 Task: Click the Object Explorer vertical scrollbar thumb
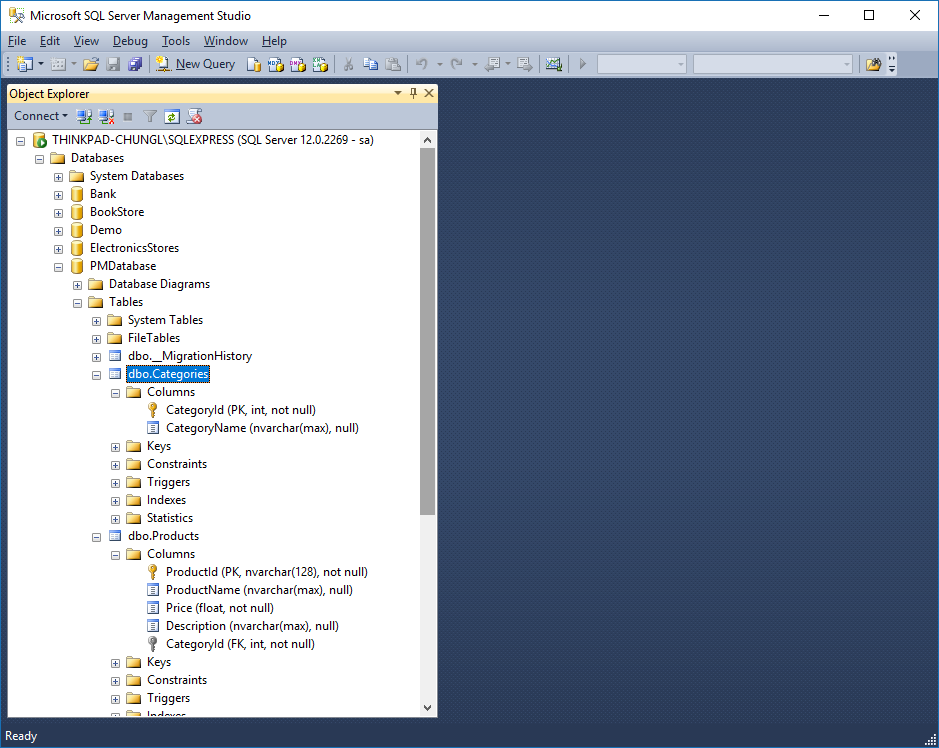tap(428, 331)
